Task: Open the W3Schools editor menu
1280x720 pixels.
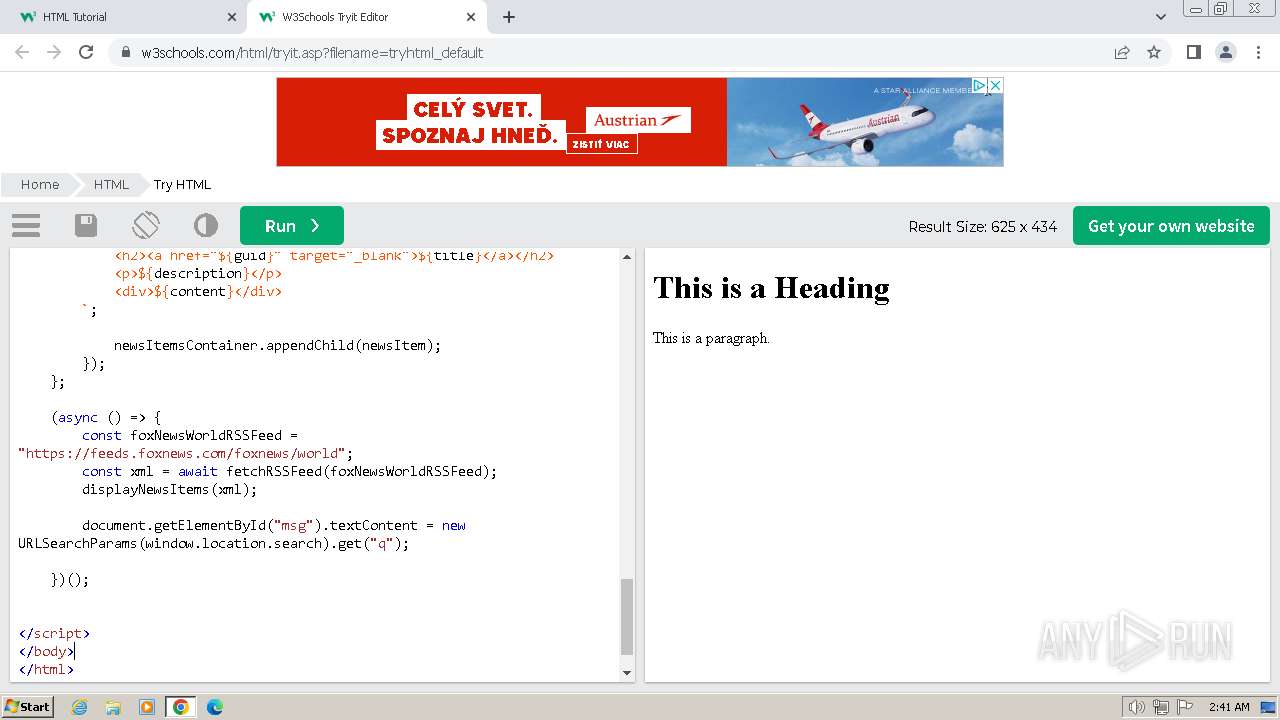Action: coord(26,226)
